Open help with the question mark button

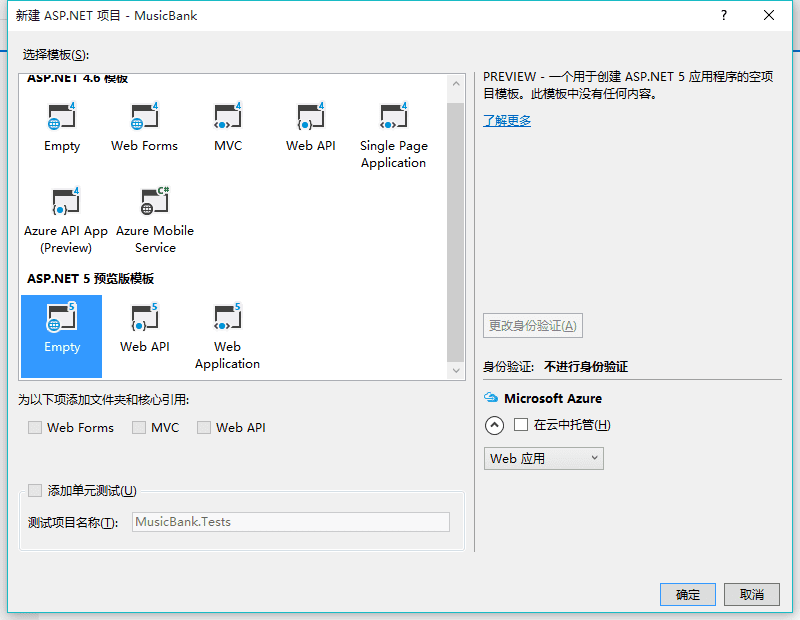click(x=723, y=15)
